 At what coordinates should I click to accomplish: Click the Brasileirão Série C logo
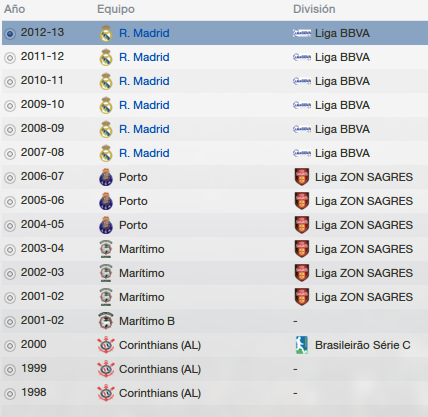click(302, 345)
